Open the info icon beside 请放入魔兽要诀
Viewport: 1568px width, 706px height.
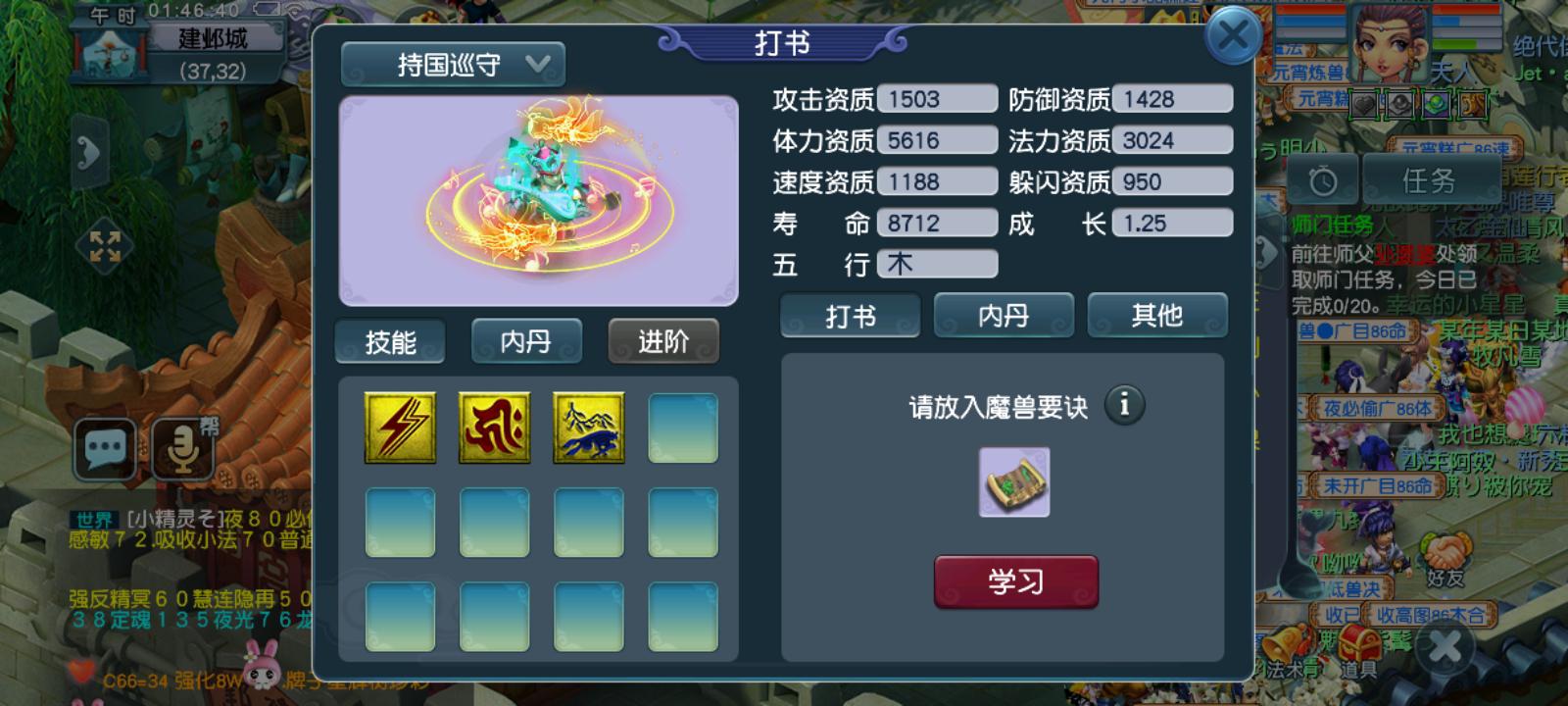(x=1124, y=404)
